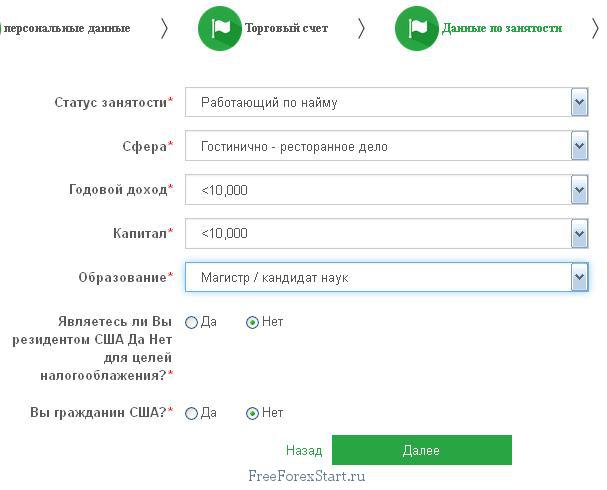Open the Годовой доход dropdown arrow
The height and width of the screenshot is (490, 607).
pyautogui.click(x=579, y=189)
